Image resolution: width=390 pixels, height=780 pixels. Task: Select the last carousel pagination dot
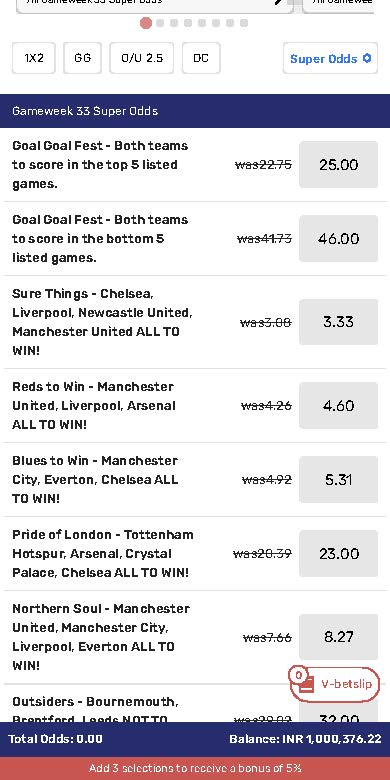point(244,23)
